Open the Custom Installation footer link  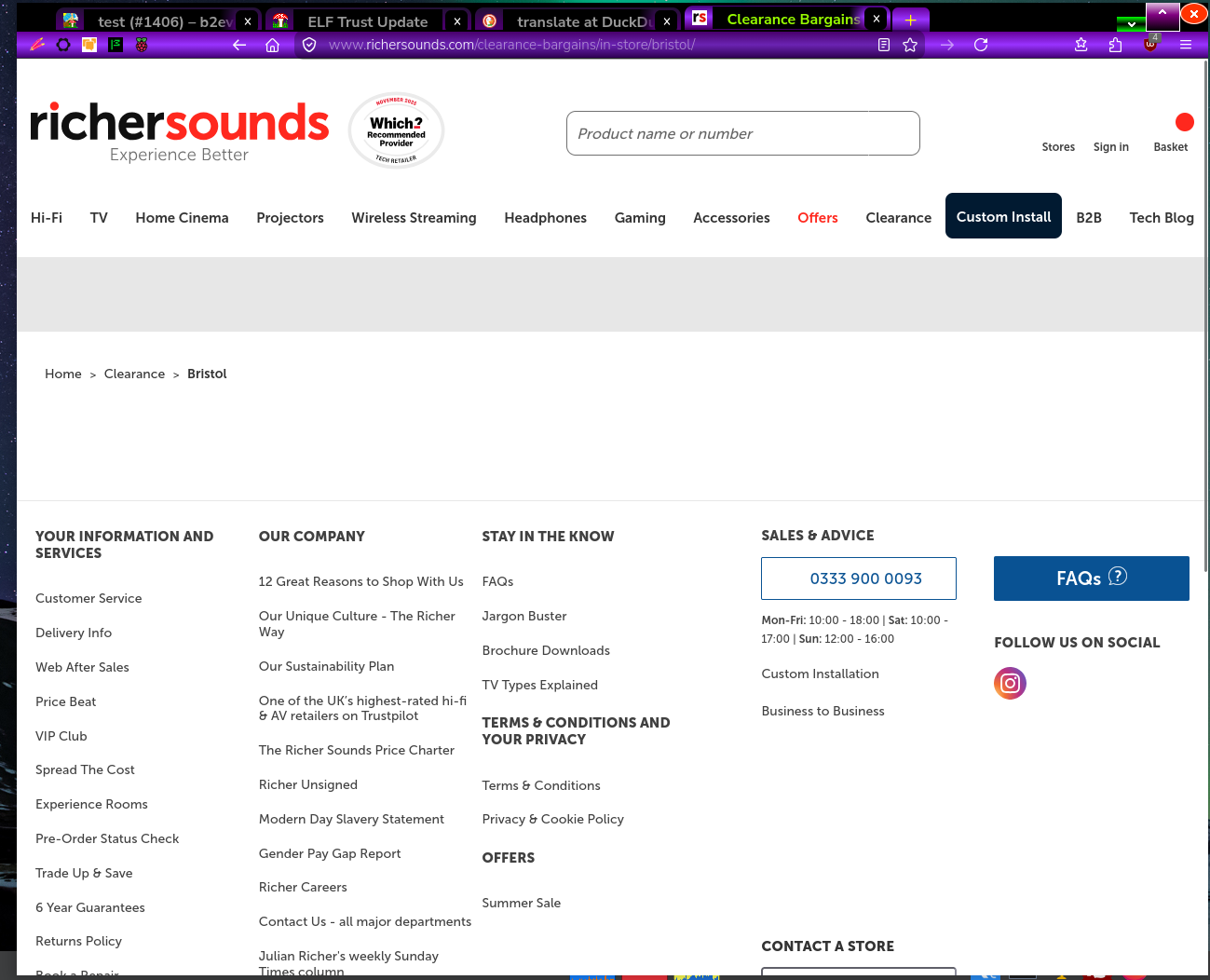[820, 674]
